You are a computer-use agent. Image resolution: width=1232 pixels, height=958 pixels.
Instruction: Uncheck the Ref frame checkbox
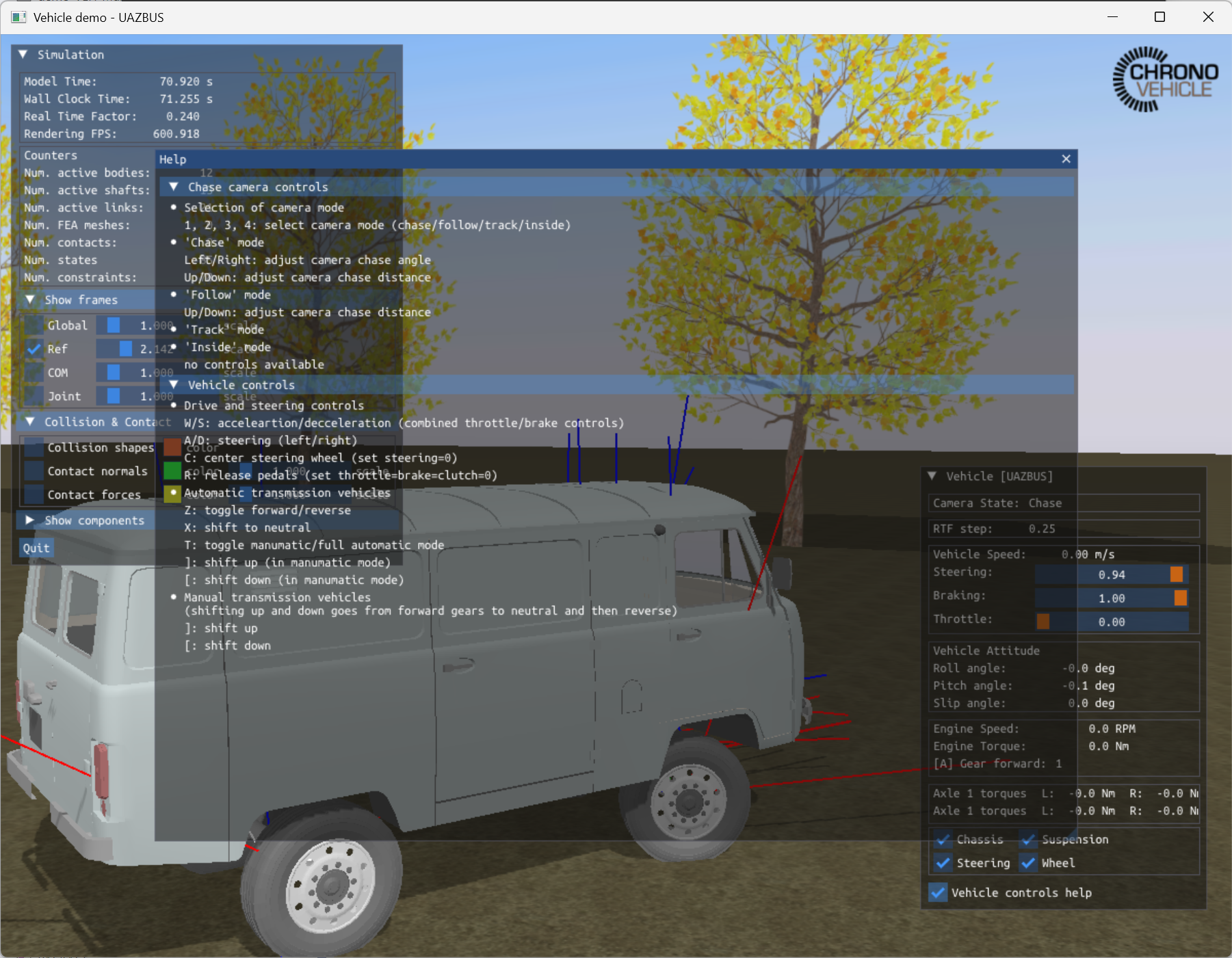34,349
